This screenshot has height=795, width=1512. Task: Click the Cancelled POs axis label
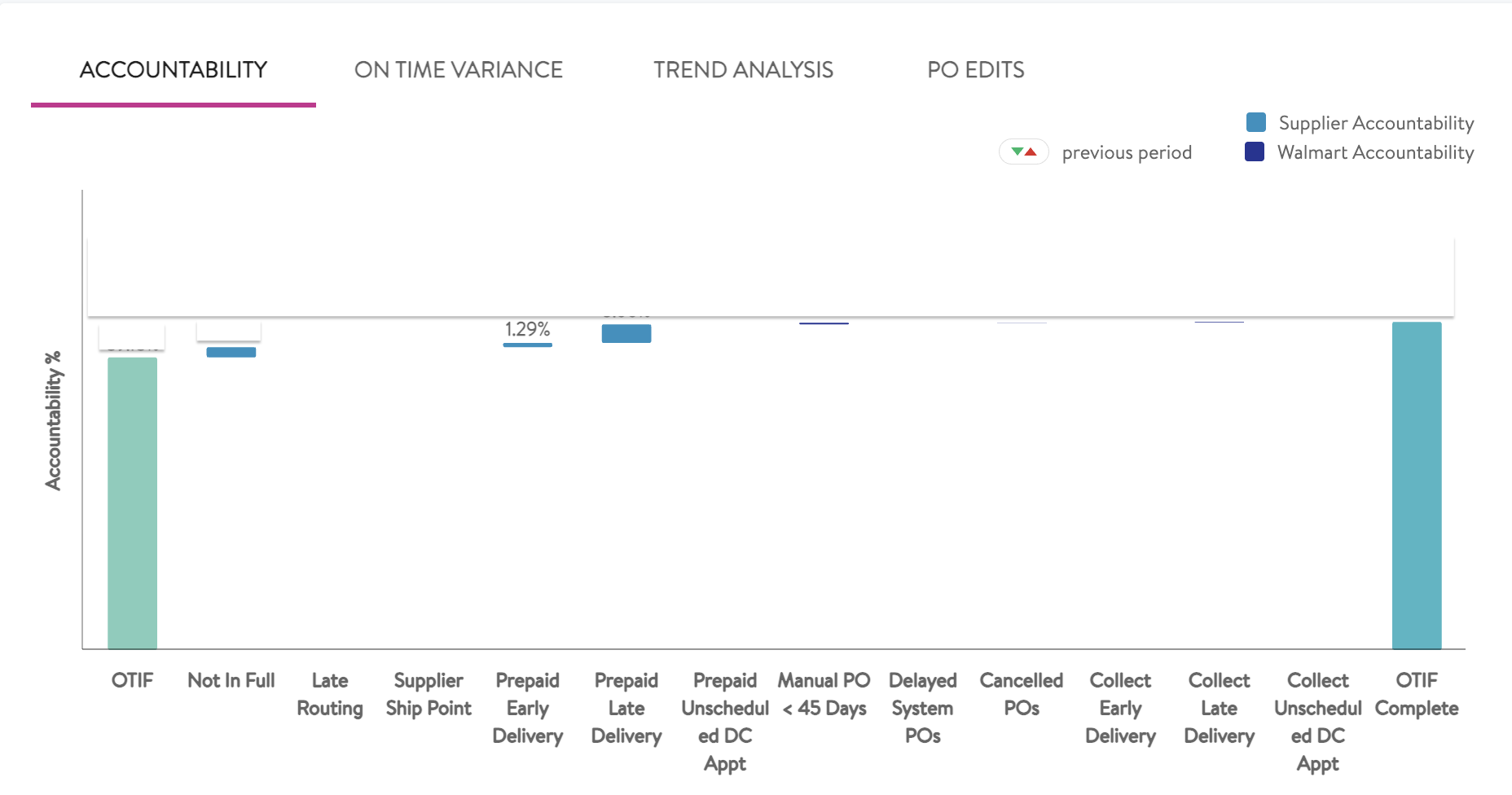pos(1021,694)
